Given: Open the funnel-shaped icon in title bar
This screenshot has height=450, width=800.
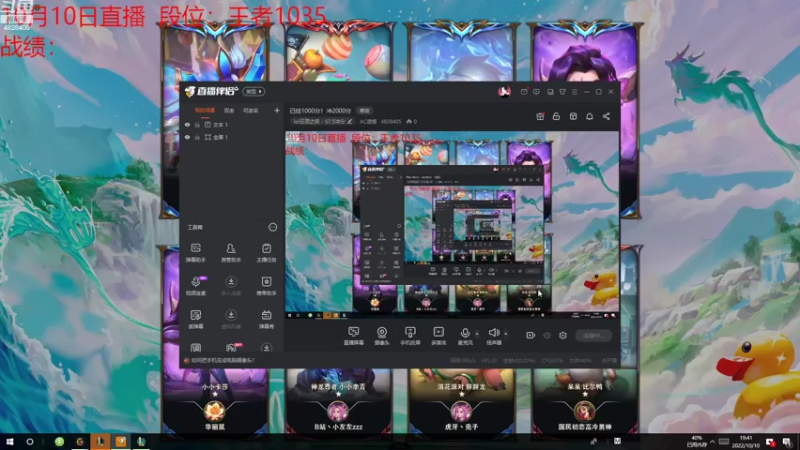Looking at the screenshot, I should click(x=562, y=92).
